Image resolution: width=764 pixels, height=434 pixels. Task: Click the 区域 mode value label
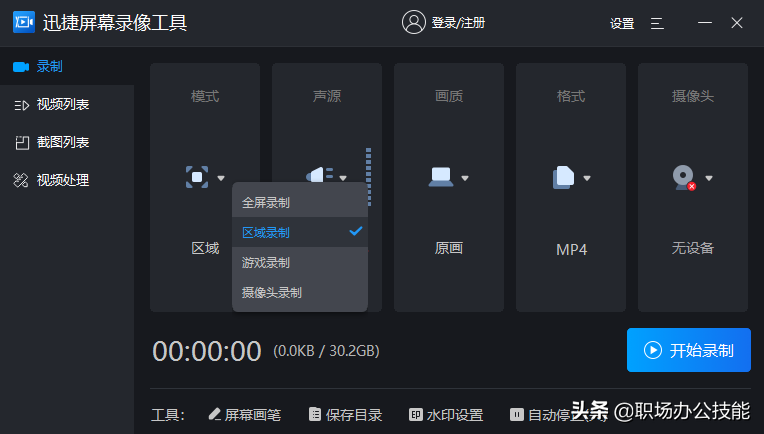205,248
